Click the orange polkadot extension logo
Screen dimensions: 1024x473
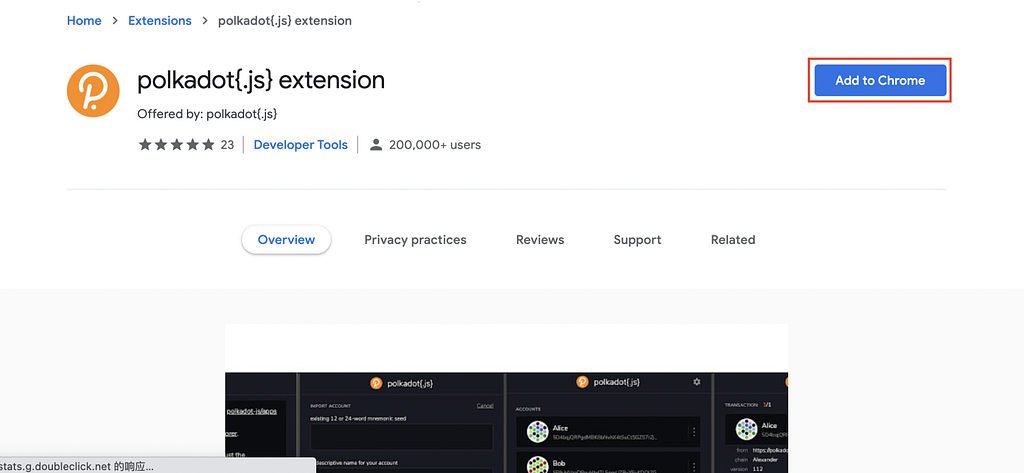93,91
